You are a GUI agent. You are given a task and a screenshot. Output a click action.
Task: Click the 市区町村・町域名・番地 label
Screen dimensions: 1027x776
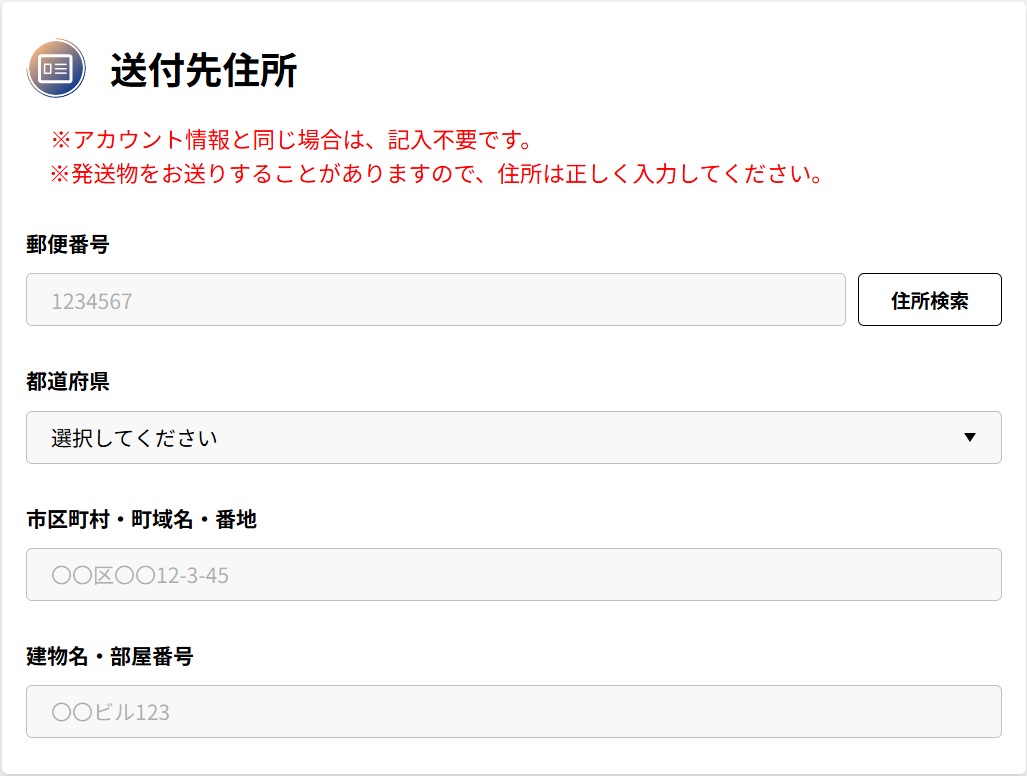(141, 519)
